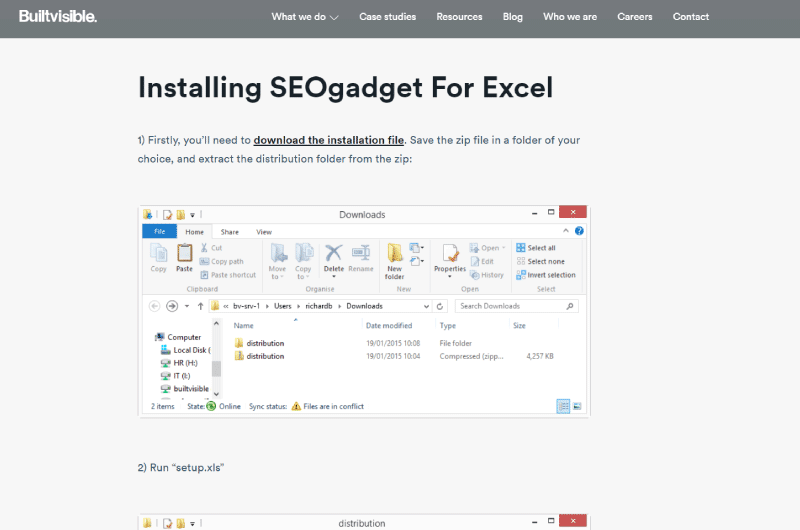The image size is (800, 530).
Task: Sort by the Size column header
Action: coord(519,325)
